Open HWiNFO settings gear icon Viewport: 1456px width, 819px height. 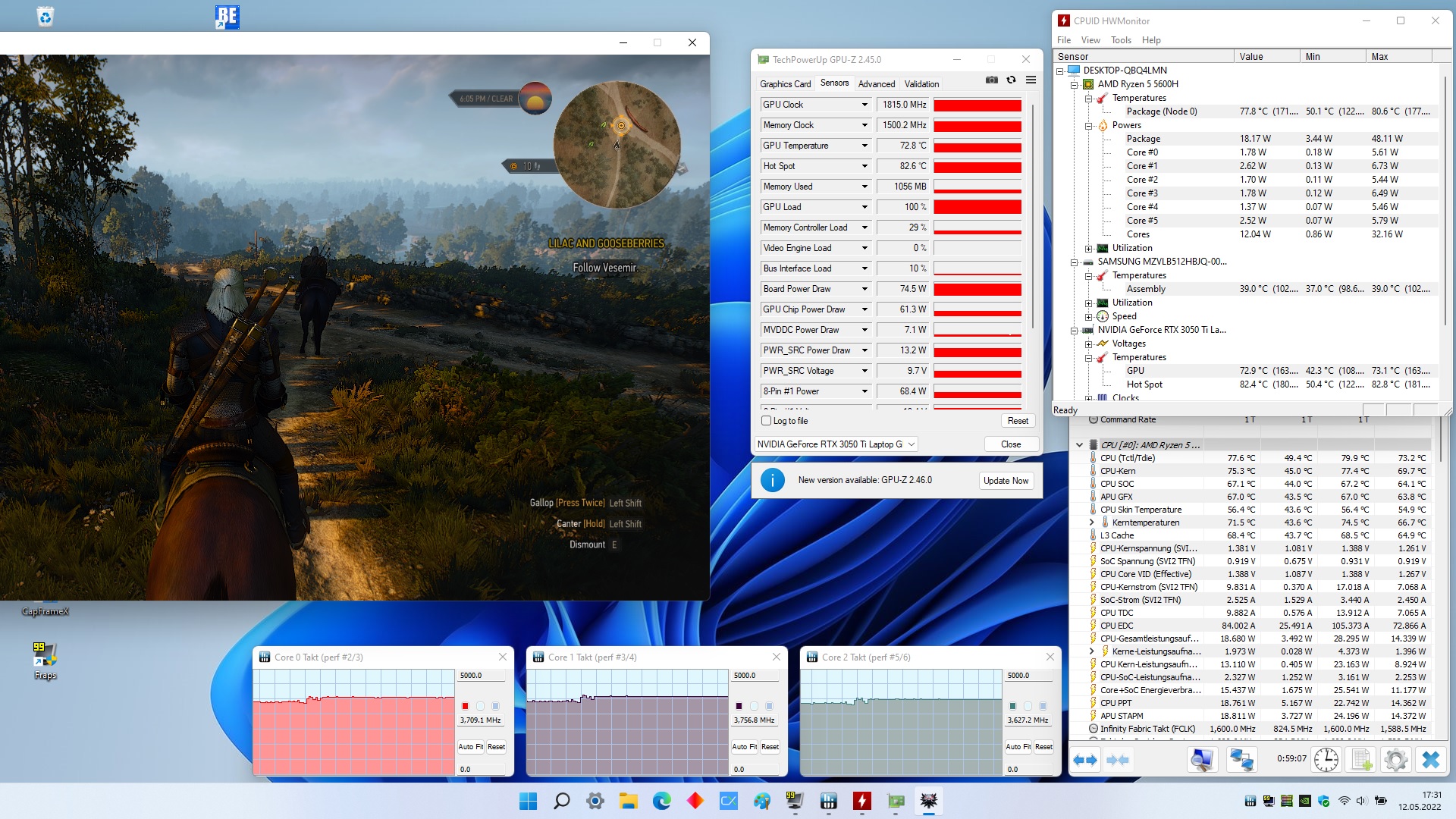(1395, 760)
